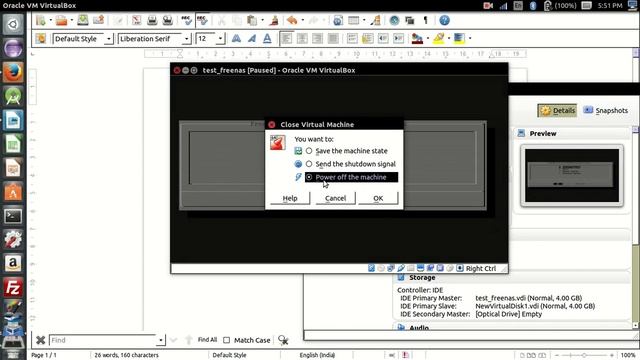Switch to Snapshots tab in VirtualBox Manager
The image size is (640, 360).
coord(606,111)
